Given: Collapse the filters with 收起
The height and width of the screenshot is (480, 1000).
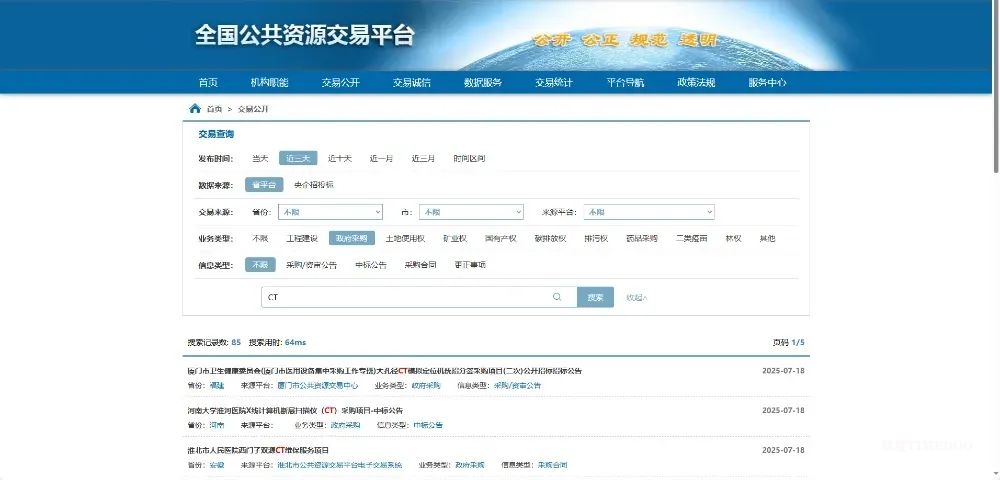Looking at the screenshot, I should pyautogui.click(x=636, y=297).
